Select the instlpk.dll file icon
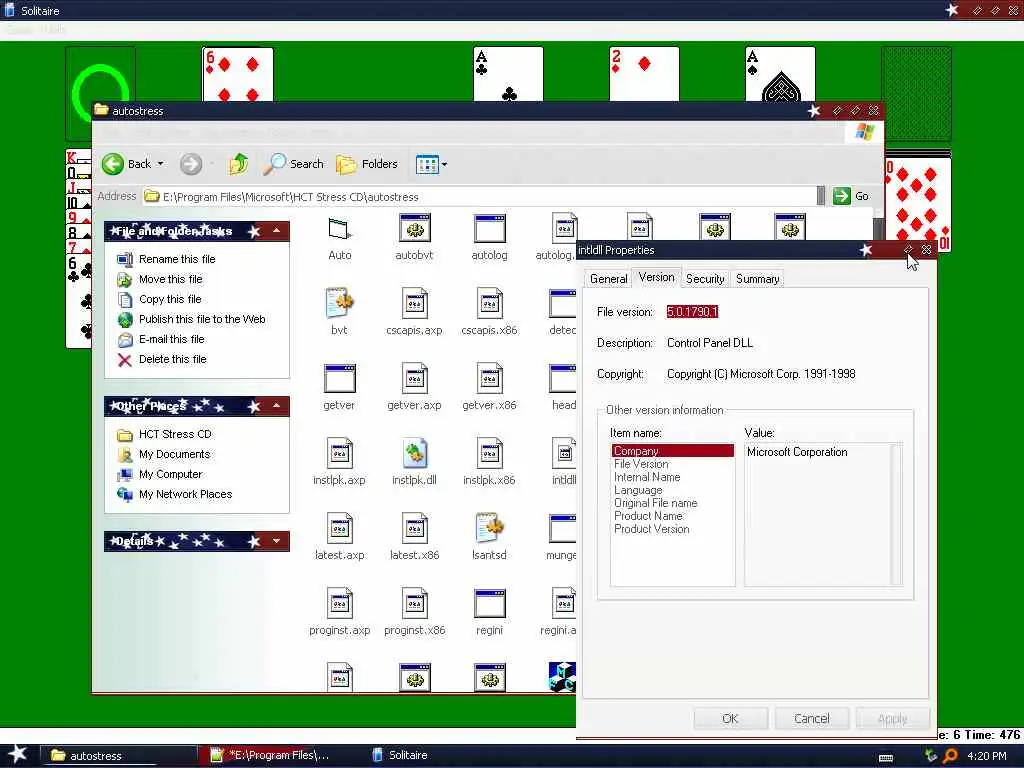This screenshot has width=1024, height=768. pos(415,453)
